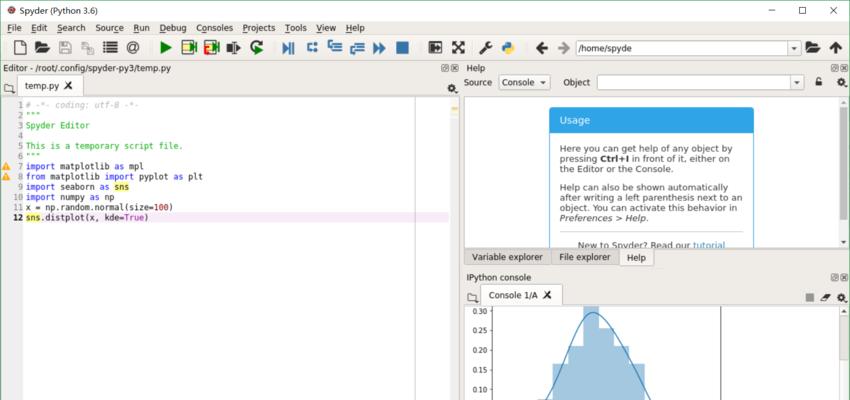Screen dimensions: 850x400
Task: Maximize the current pane
Action: pyautogui.click(x=435, y=48)
